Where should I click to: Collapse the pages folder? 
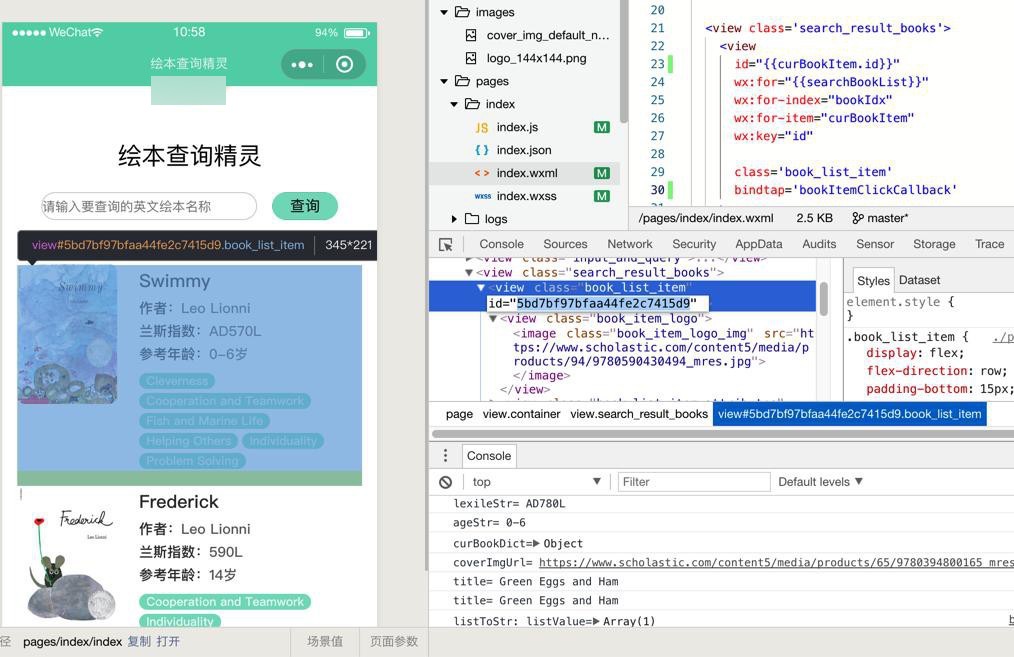pos(444,81)
